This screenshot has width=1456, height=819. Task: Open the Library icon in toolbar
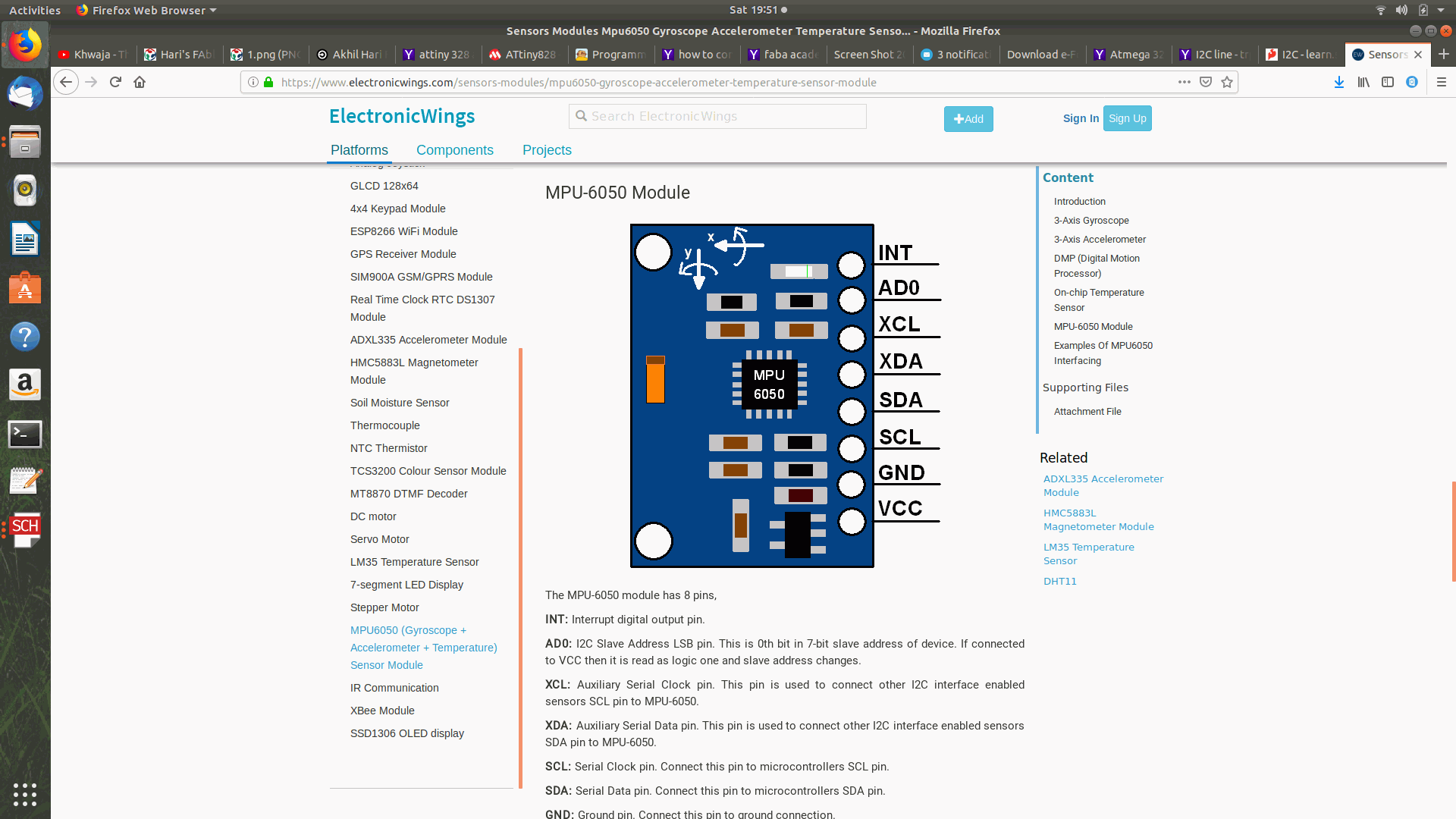1363,82
